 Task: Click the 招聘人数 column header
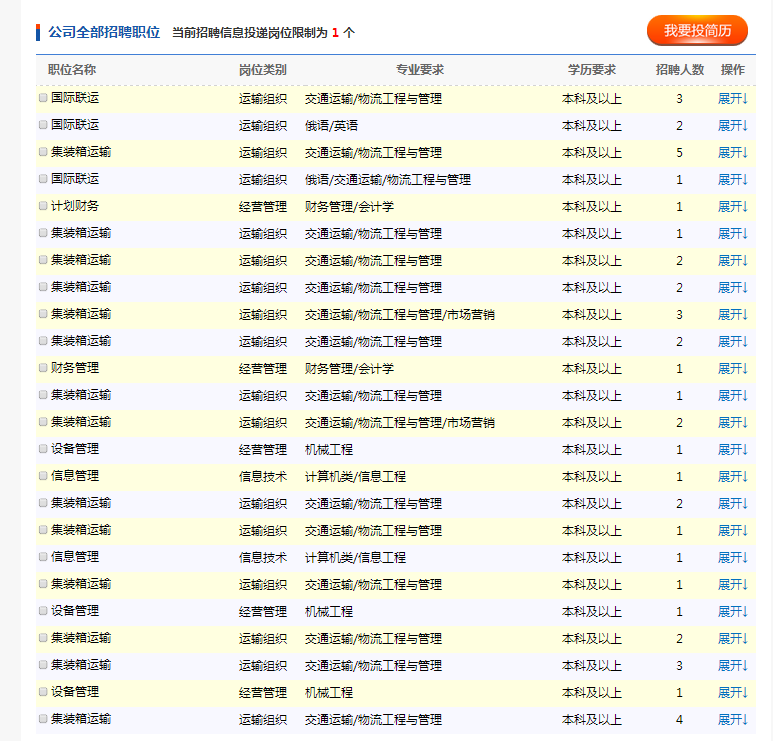(679, 70)
